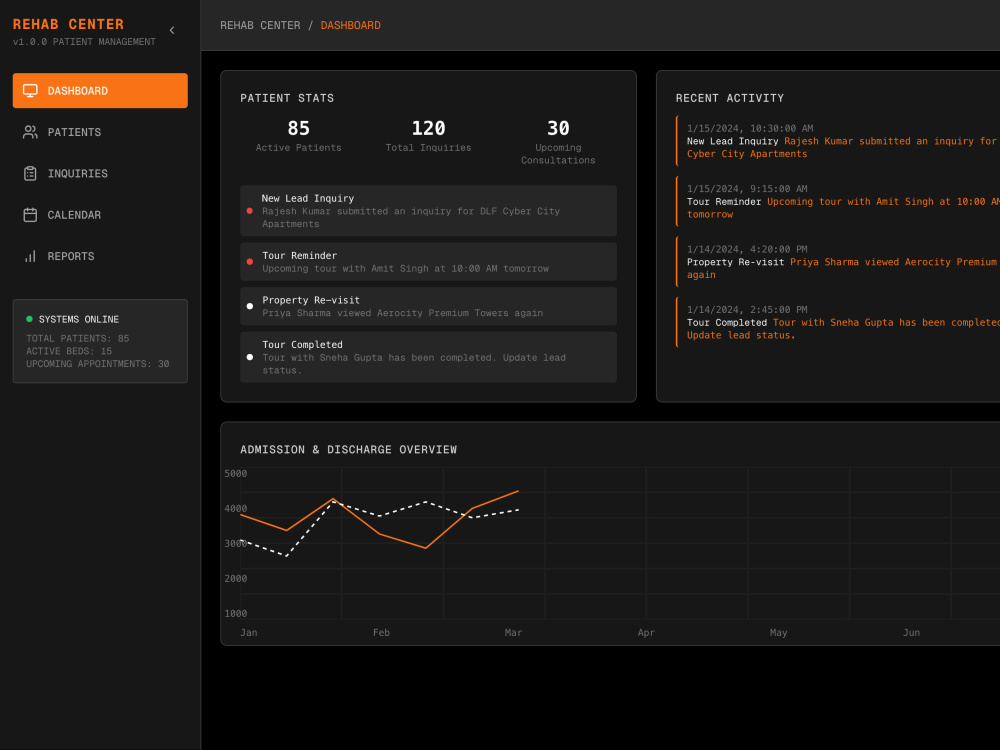Open Tour Completed card in Patient Stats

tap(429, 357)
